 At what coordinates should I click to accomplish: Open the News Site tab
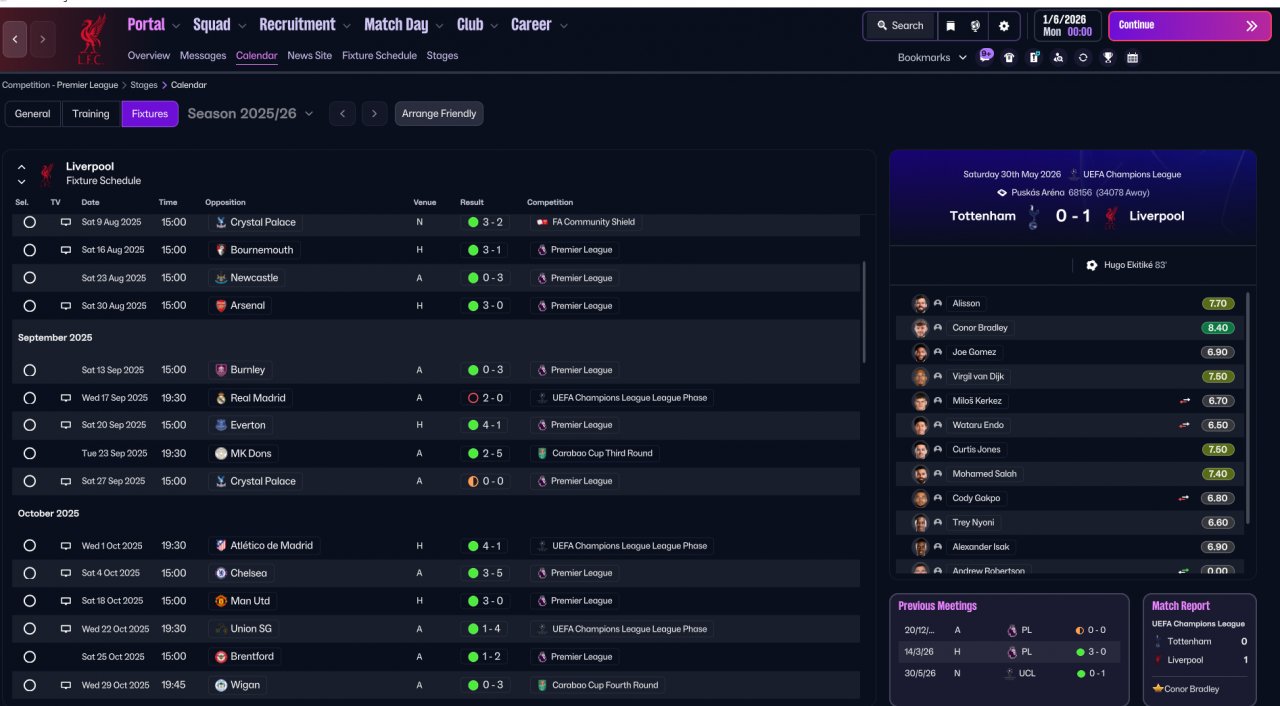click(309, 56)
